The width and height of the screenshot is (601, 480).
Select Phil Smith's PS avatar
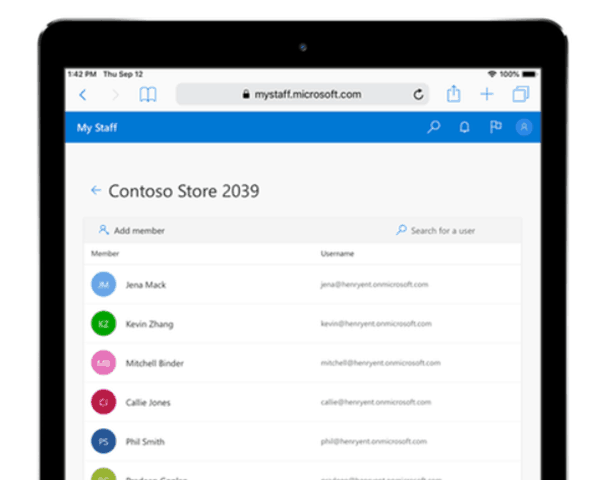(103, 441)
